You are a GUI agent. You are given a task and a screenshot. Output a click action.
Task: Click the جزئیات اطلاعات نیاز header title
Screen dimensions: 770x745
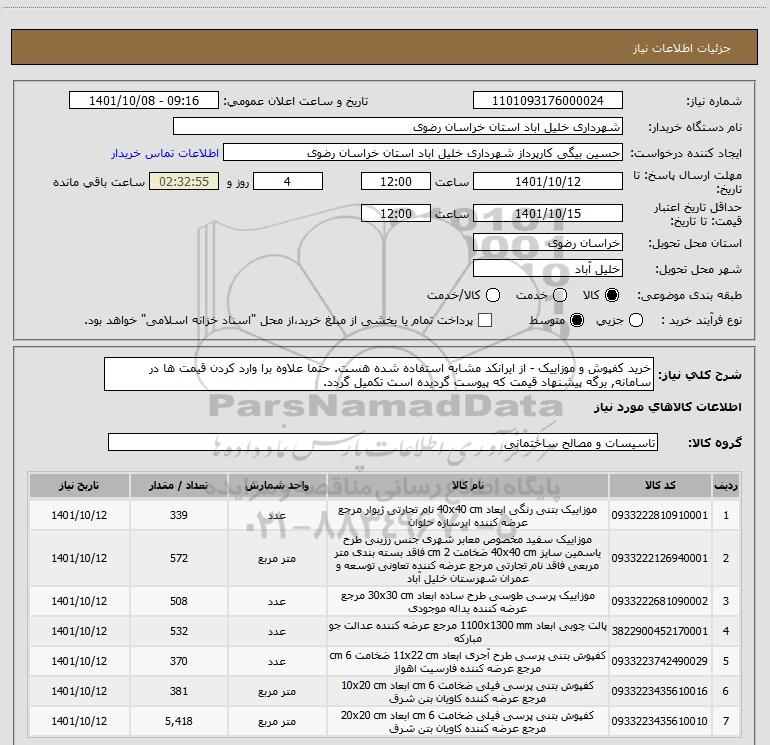pyautogui.click(x=682, y=48)
